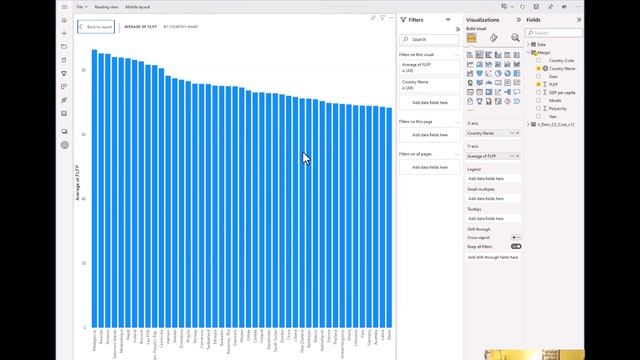Open the hamburger navigation menu
This screenshot has height=360, width=640.
click(64, 7)
